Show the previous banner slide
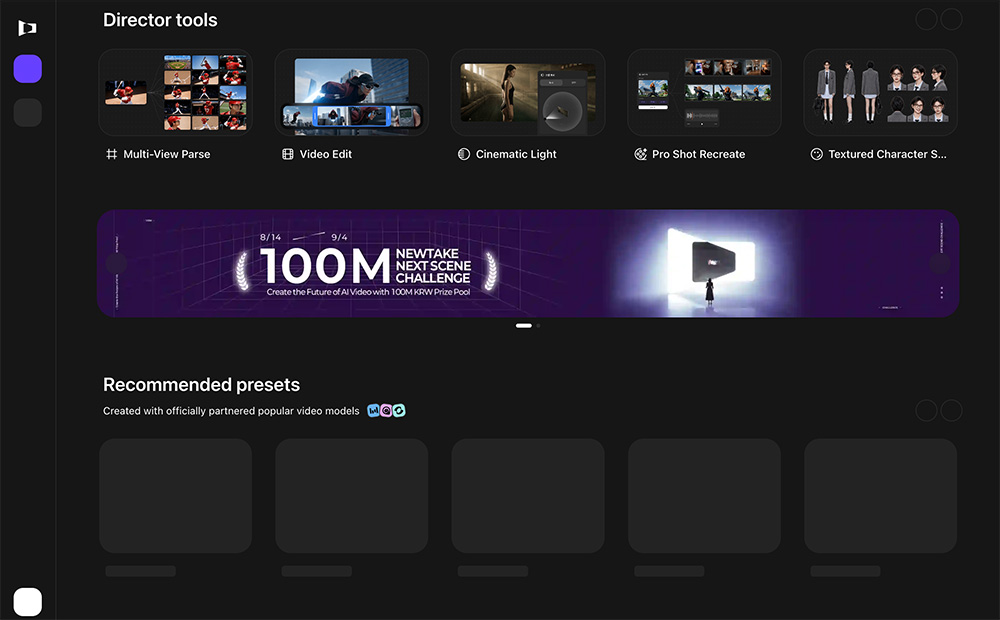 pos(116,263)
